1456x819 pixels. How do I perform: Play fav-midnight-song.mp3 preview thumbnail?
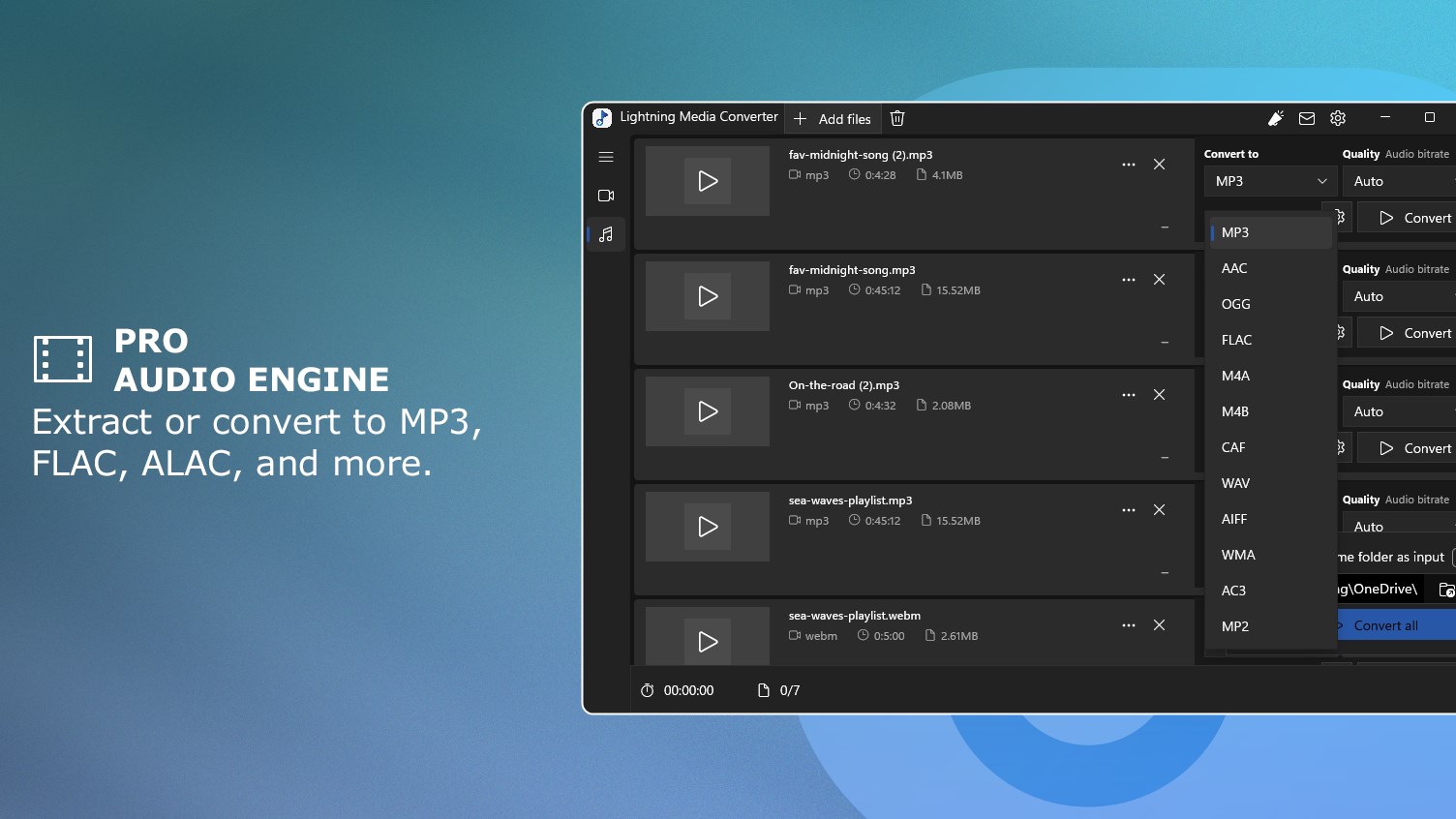(x=708, y=296)
